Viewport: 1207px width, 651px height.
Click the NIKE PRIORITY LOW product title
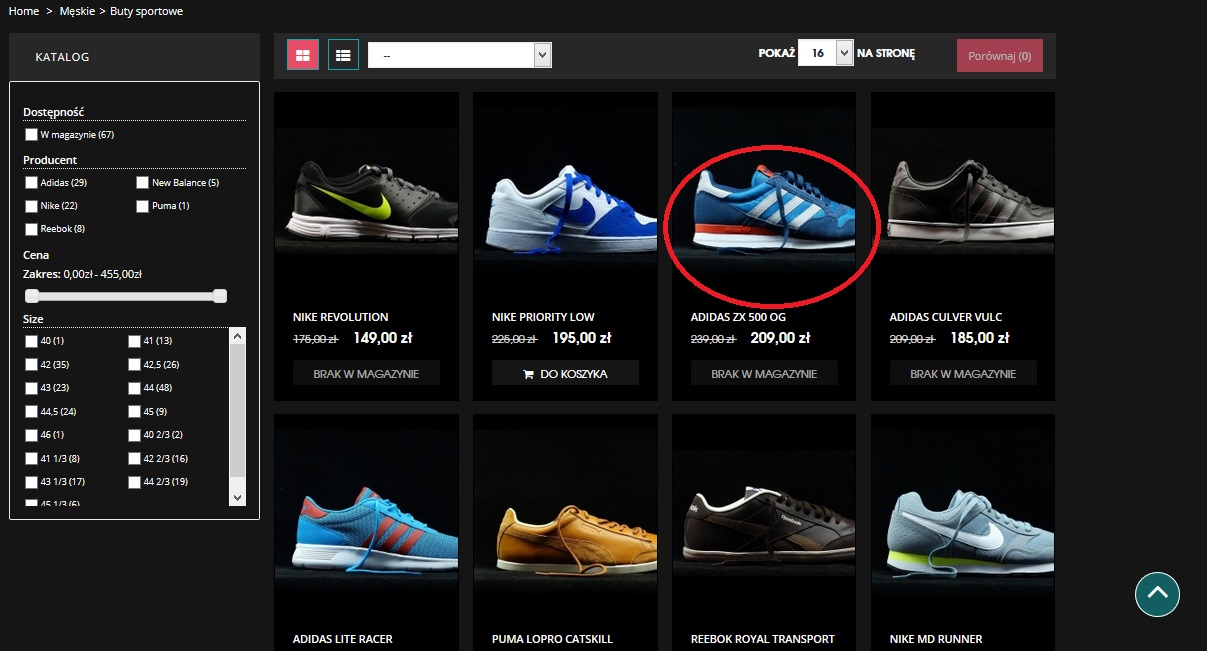coord(543,317)
